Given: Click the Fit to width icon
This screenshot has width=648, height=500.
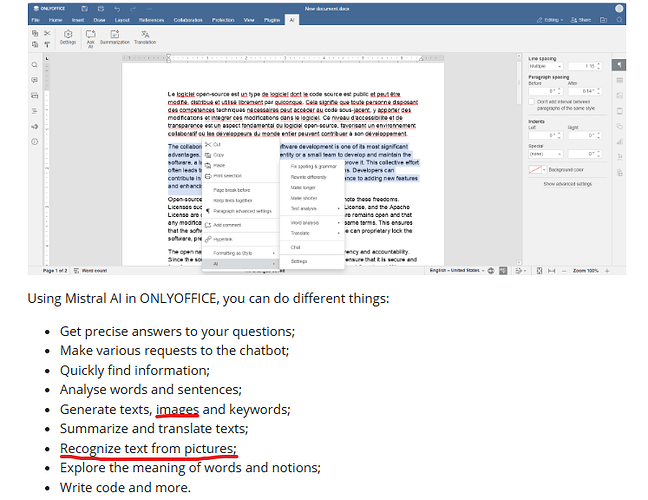Looking at the screenshot, I should pos(551,271).
